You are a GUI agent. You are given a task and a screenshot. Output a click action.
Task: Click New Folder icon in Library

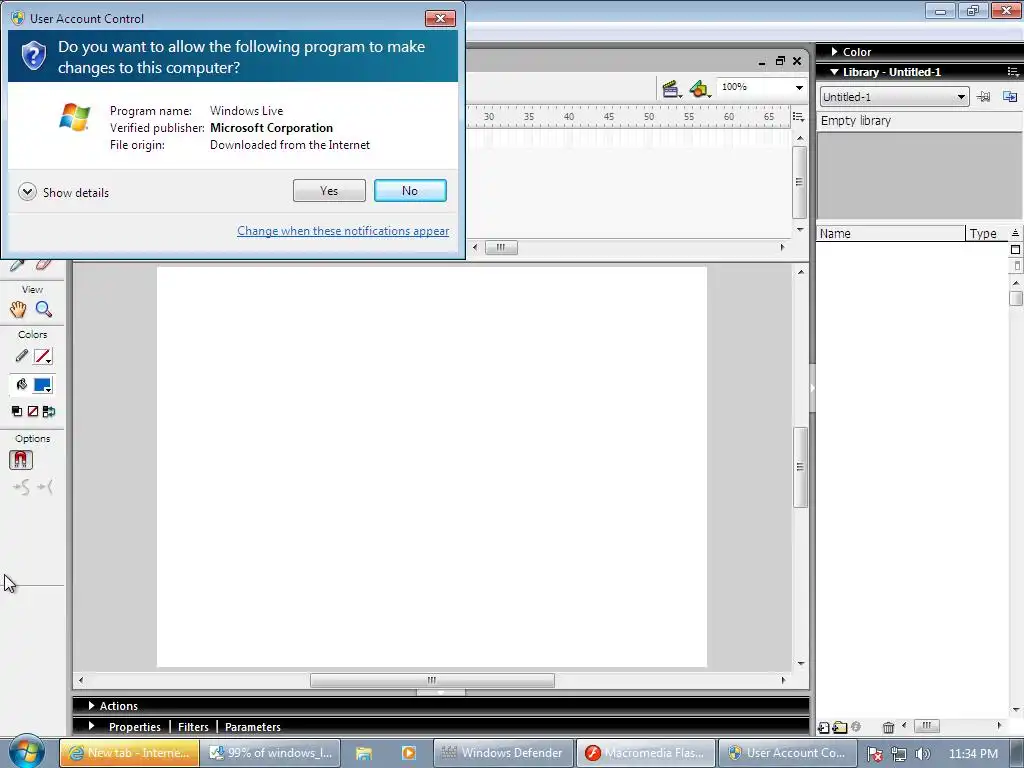coord(840,727)
